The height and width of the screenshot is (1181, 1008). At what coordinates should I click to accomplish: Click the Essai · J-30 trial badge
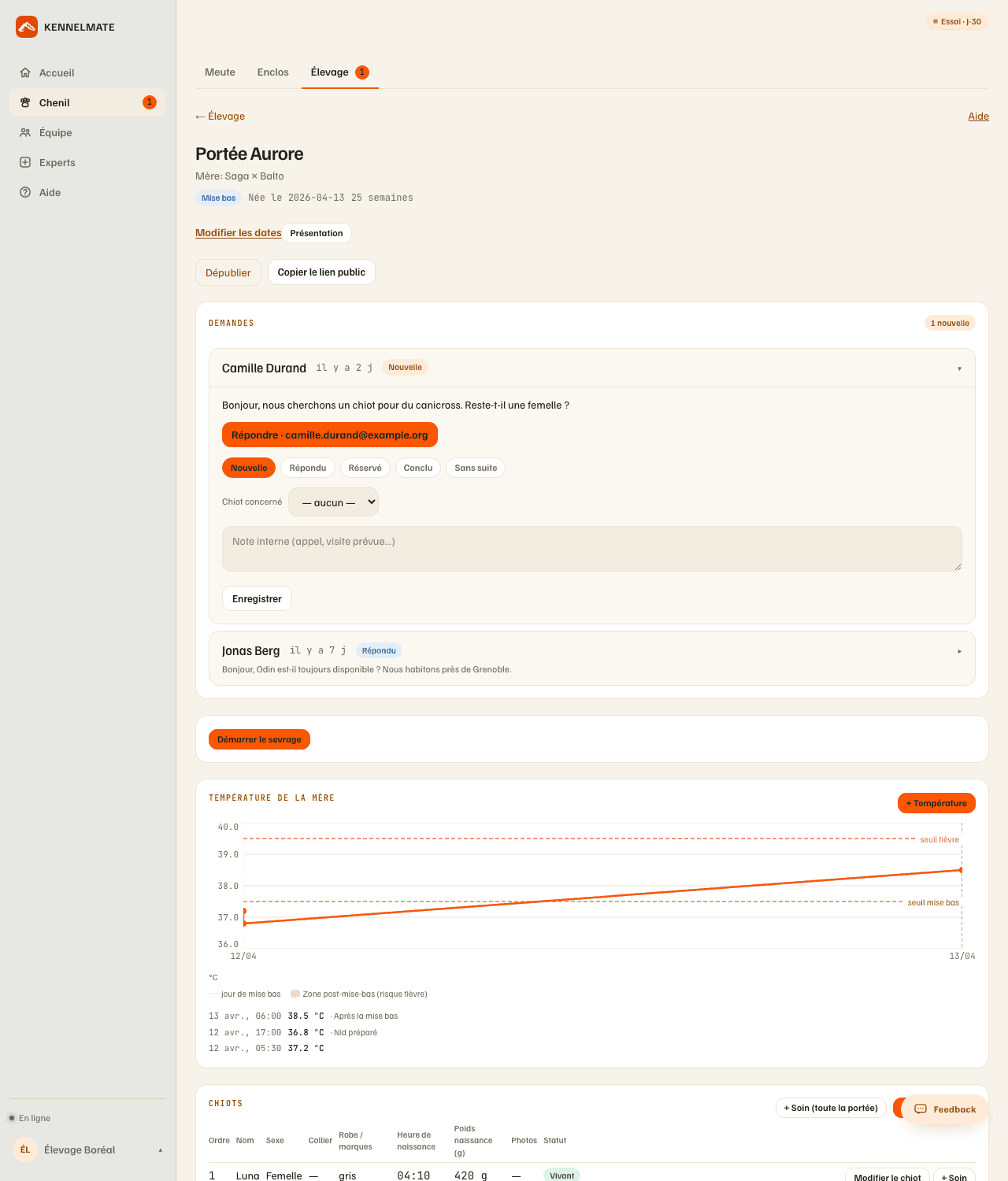[957, 21]
